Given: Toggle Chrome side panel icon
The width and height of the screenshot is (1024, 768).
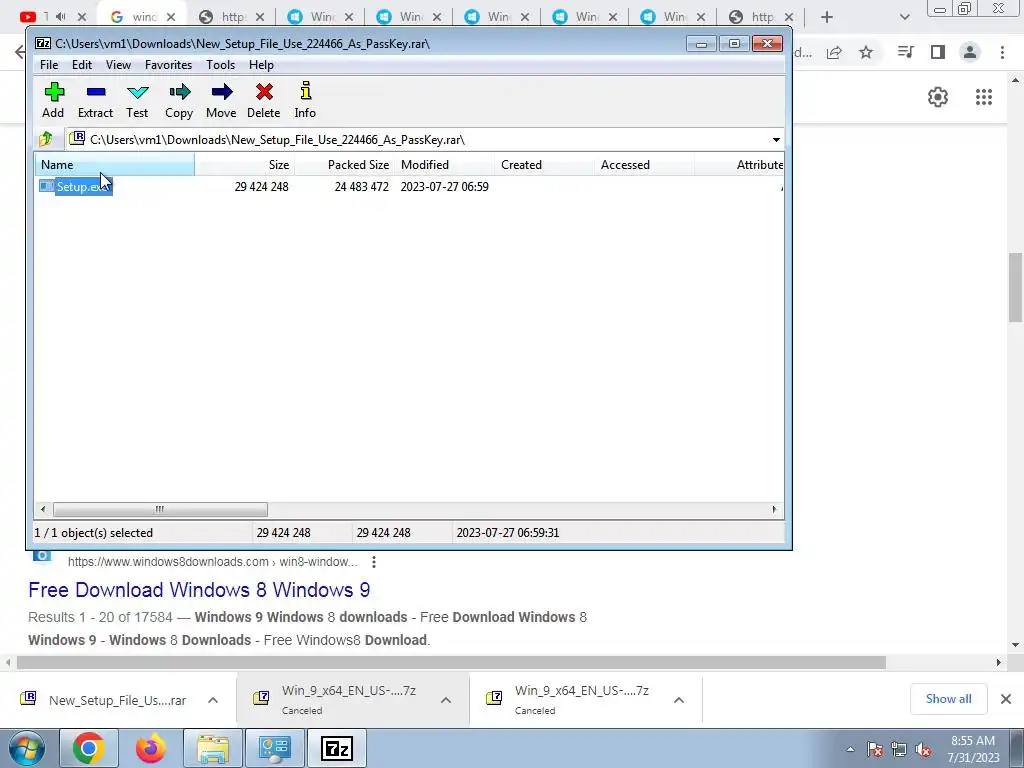Looking at the screenshot, I should [938, 52].
